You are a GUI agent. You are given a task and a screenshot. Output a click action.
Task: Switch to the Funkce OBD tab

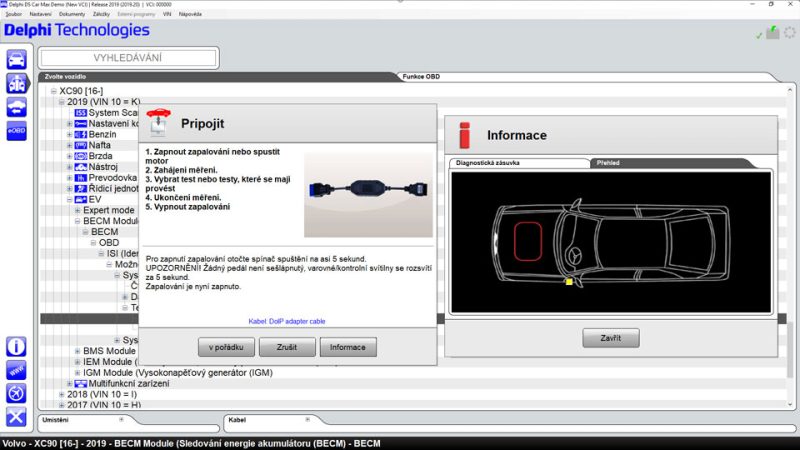[x=419, y=76]
